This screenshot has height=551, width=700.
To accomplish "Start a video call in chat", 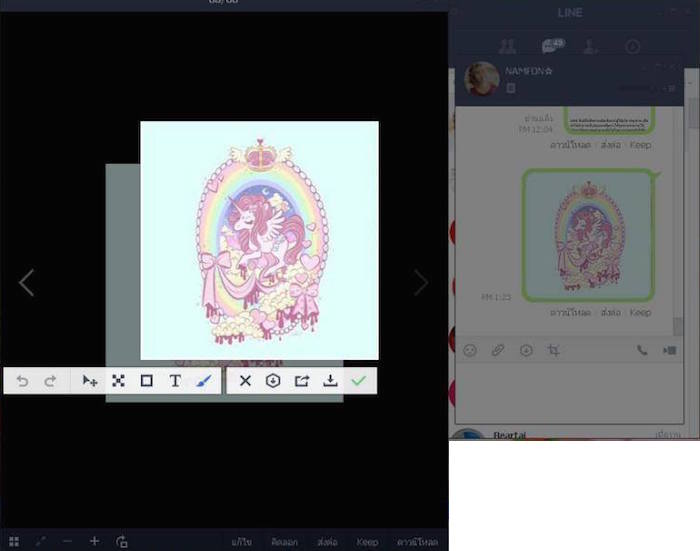I will point(670,351).
